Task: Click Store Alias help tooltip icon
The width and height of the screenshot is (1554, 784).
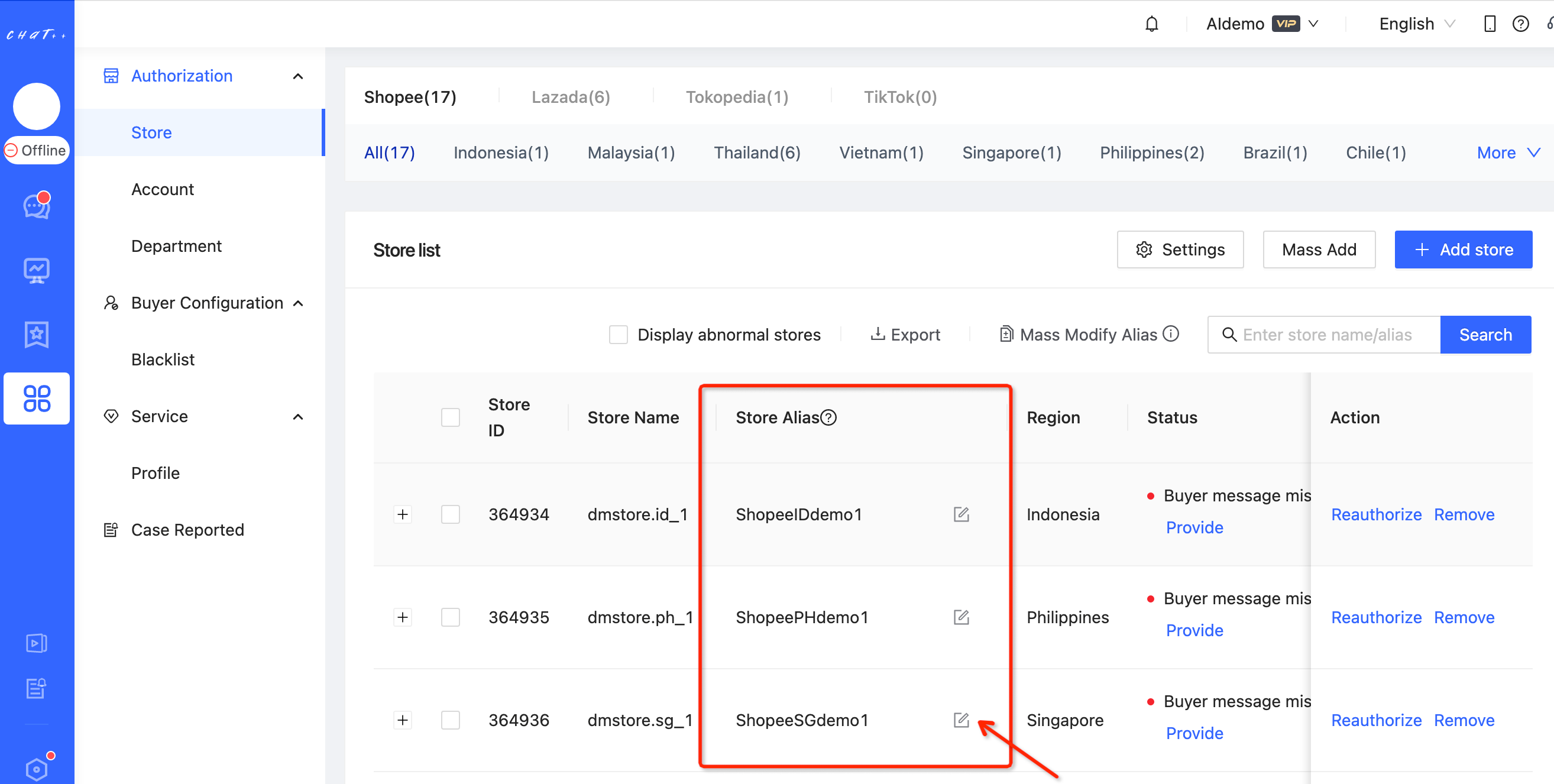Action: tap(829, 417)
